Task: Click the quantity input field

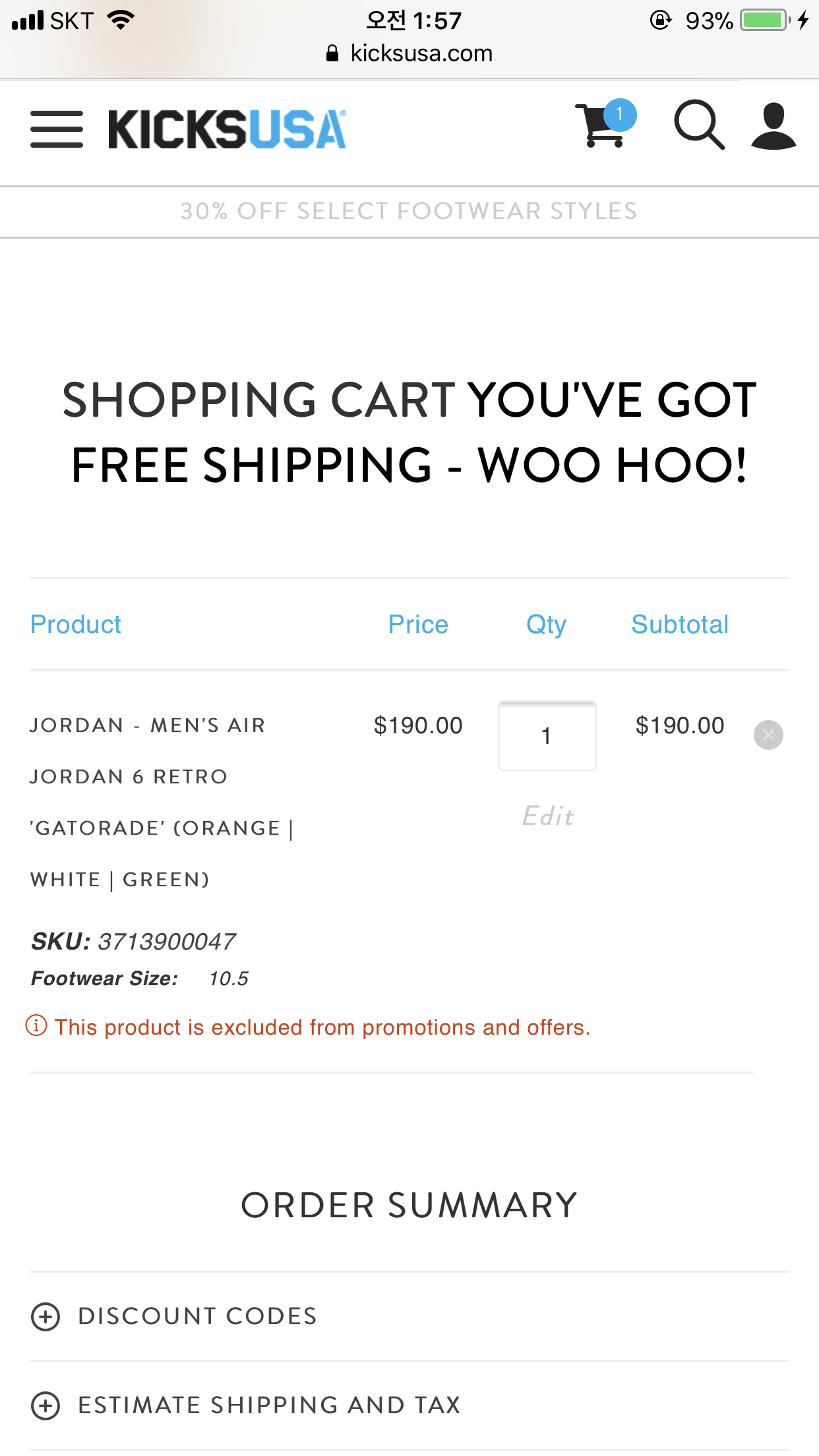Action: (547, 736)
